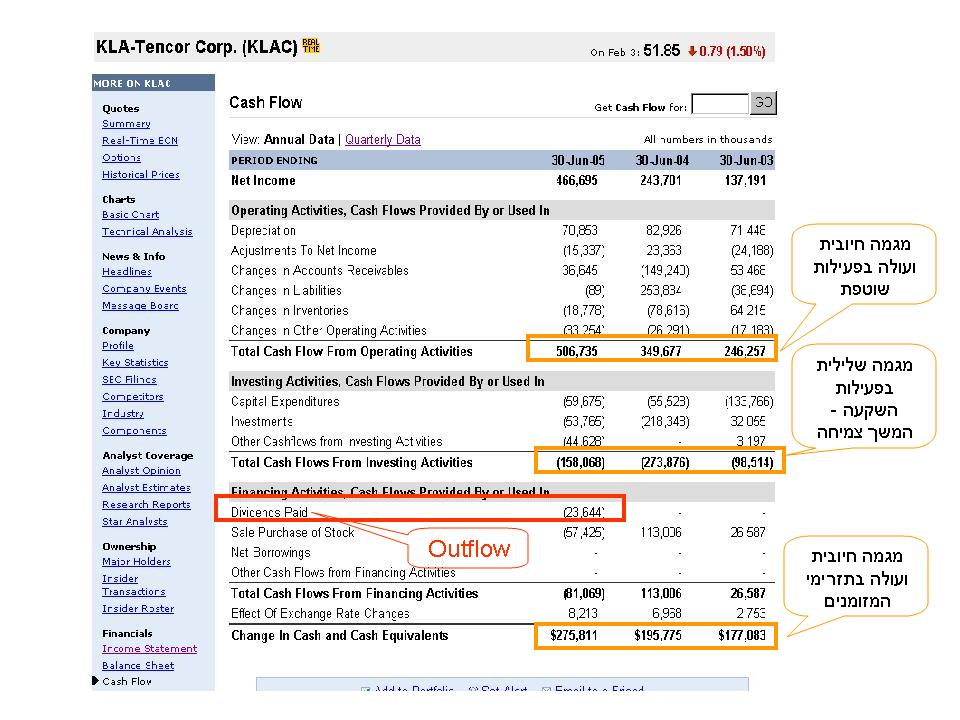The width and height of the screenshot is (960, 720).
Task: Select operating cash flow total 349,677
Action: click(661, 351)
